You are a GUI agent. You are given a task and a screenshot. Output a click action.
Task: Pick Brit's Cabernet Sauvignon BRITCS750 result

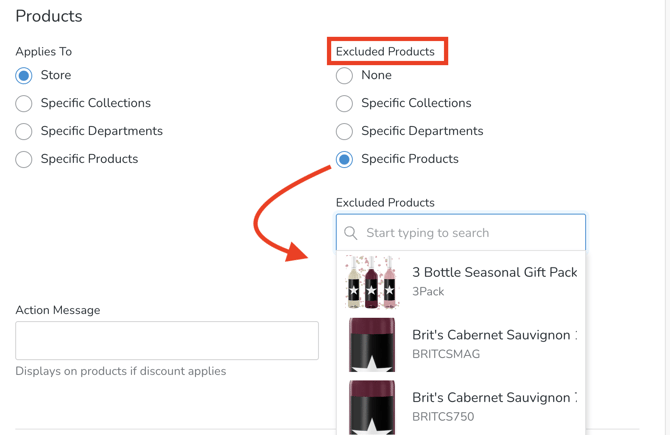coord(494,398)
